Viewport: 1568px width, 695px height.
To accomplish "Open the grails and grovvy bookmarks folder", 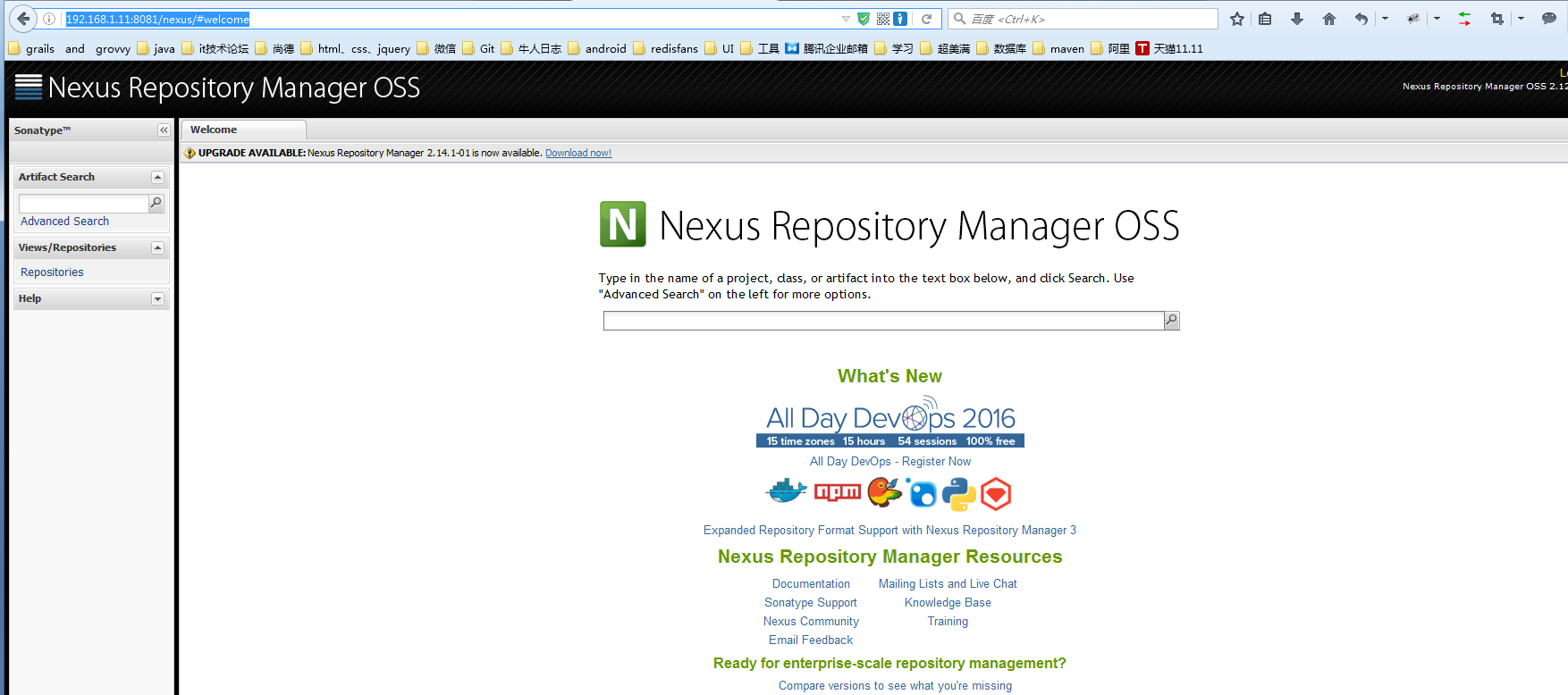I will (x=70, y=48).
